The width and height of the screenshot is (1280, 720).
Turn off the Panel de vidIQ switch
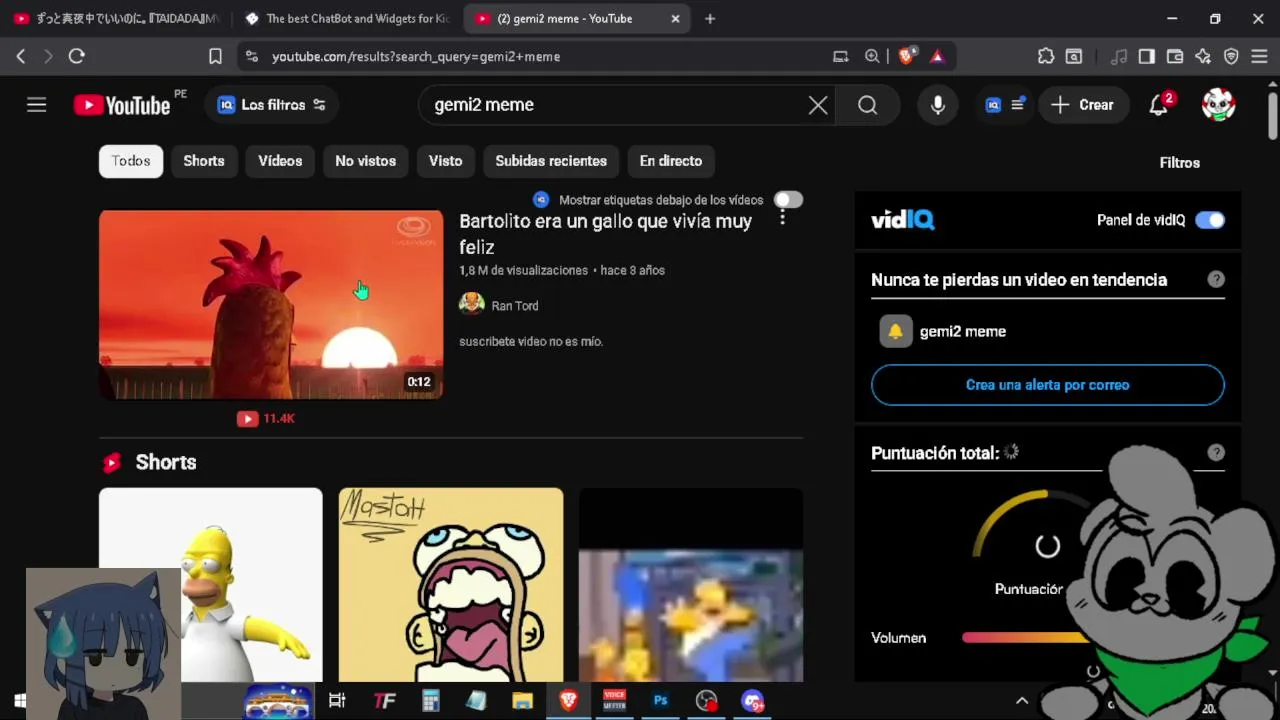point(1210,220)
